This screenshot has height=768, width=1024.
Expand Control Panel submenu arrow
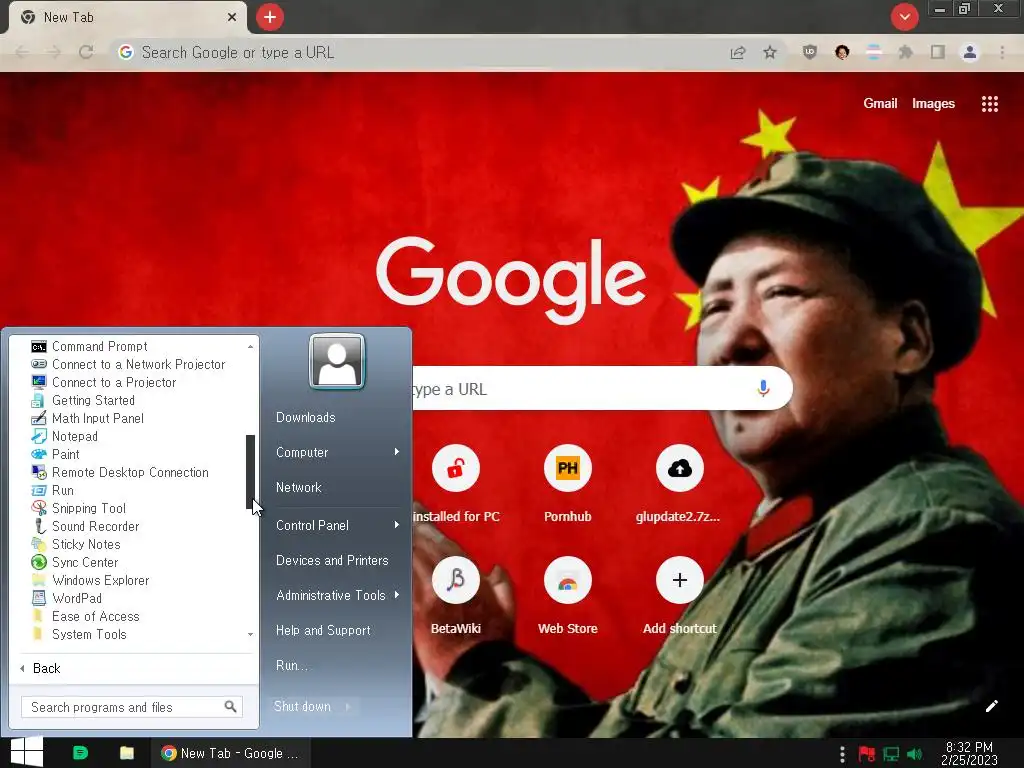tap(396, 525)
